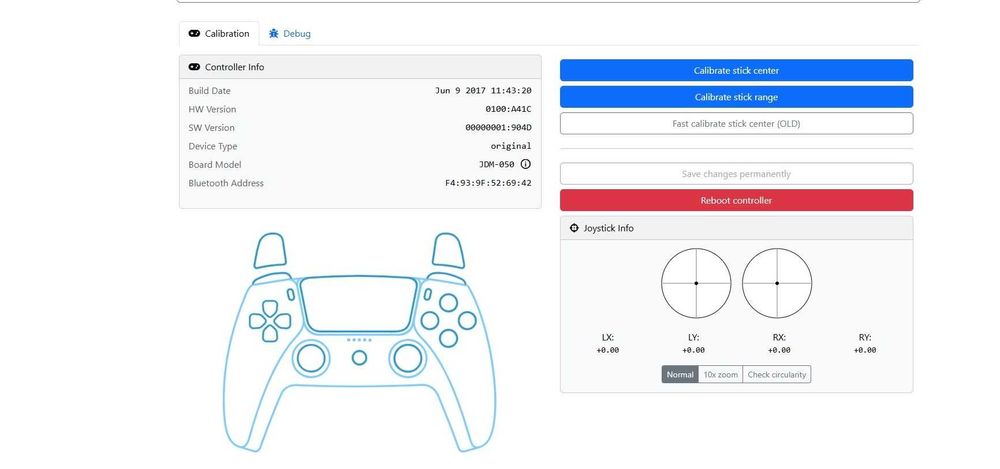
Task: Click the Device Type value original
Action: [511, 146]
